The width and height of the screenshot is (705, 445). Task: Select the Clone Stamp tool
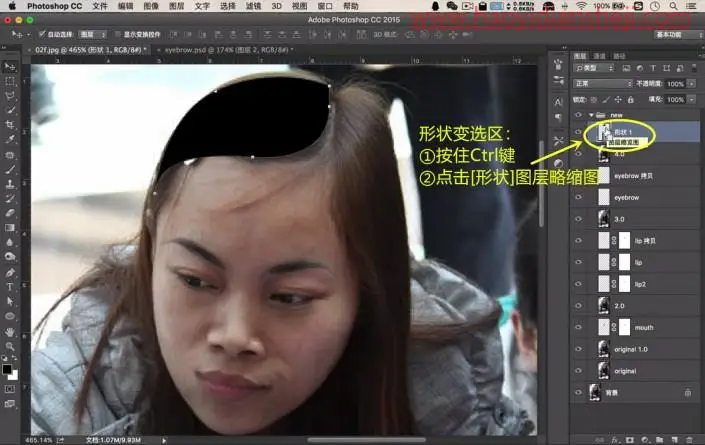point(9,184)
